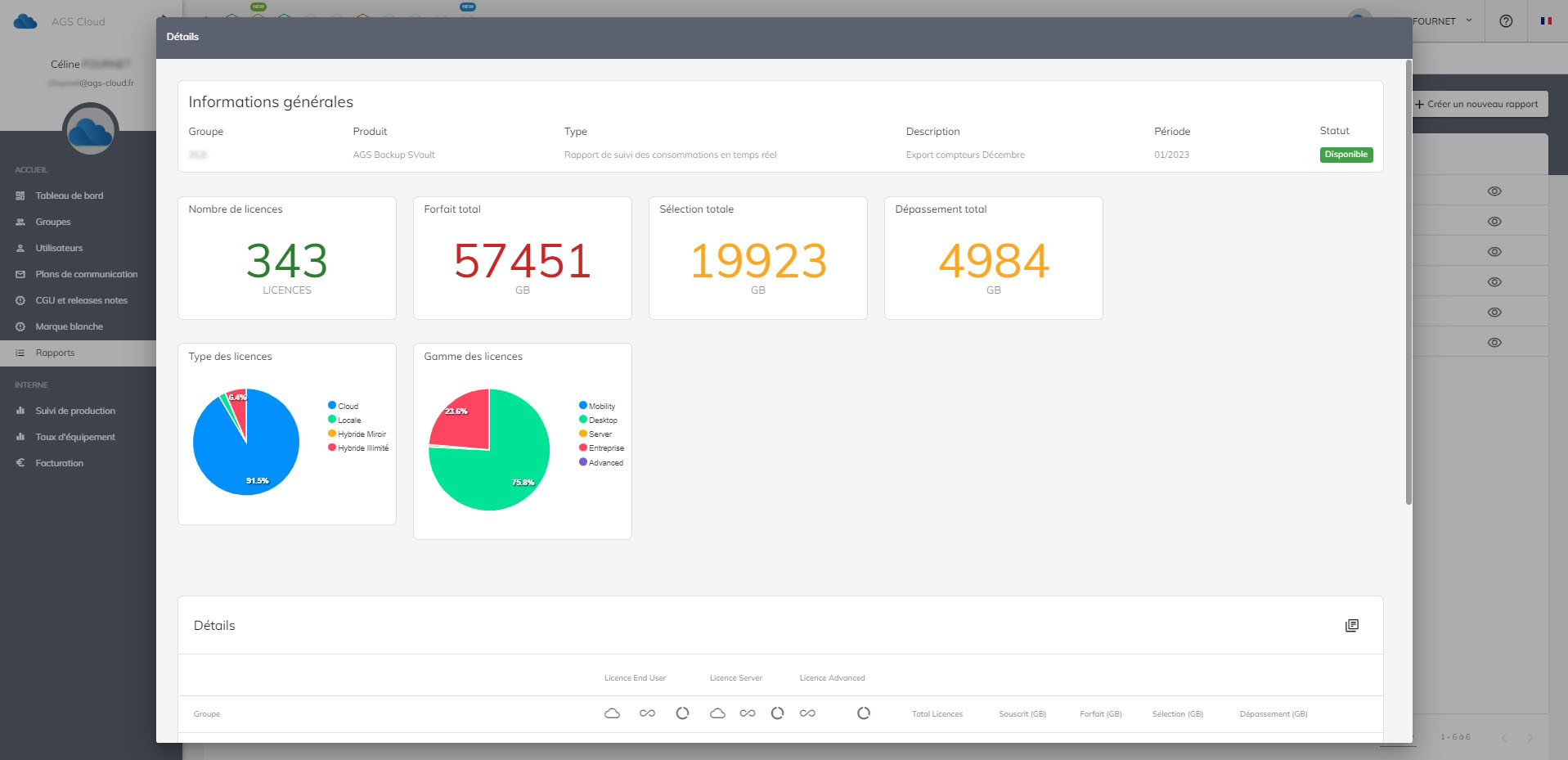Click the French flag language icon
Image resolution: width=1568 pixels, height=760 pixels.
[1546, 21]
